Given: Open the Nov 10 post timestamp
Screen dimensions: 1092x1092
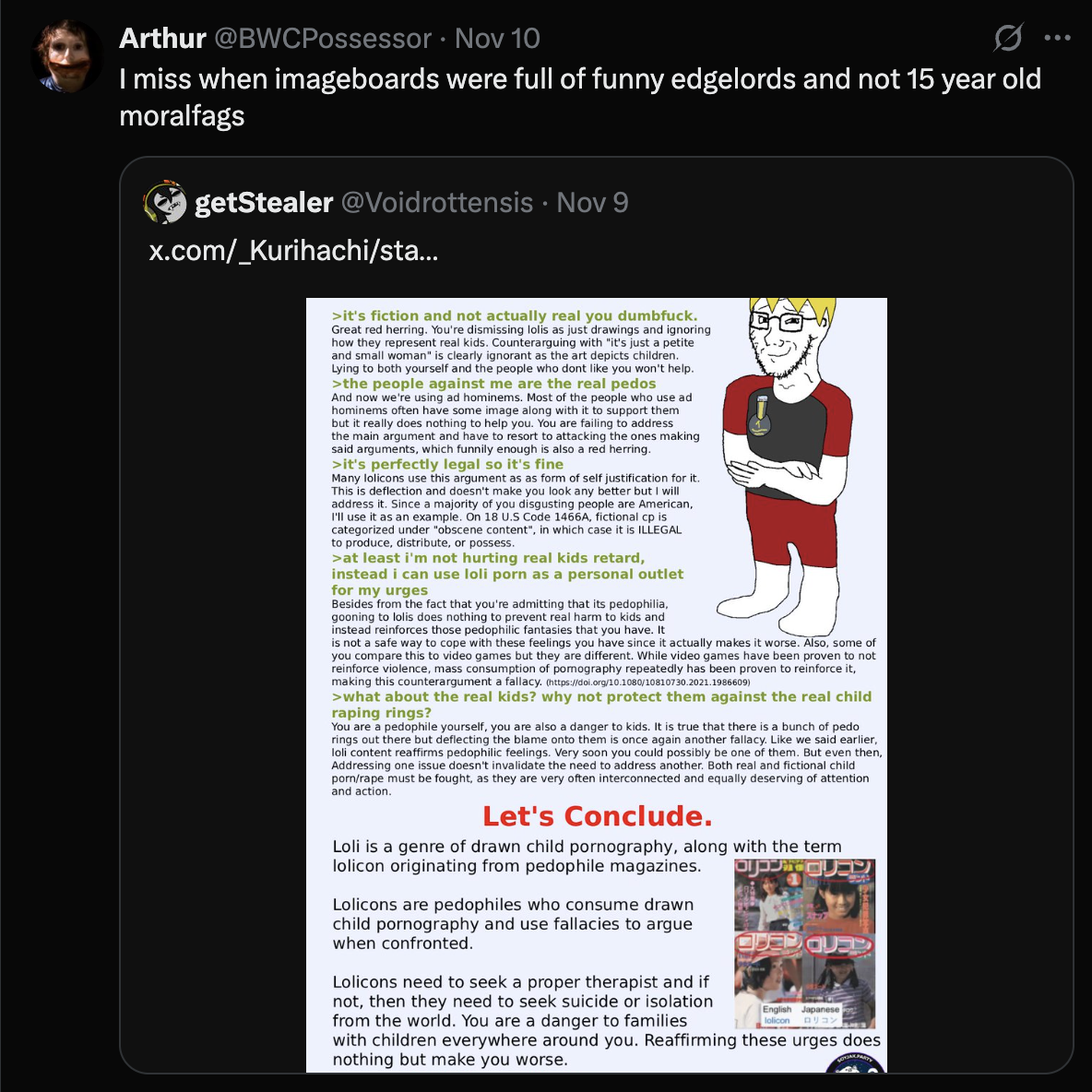Looking at the screenshot, I should point(497,39).
